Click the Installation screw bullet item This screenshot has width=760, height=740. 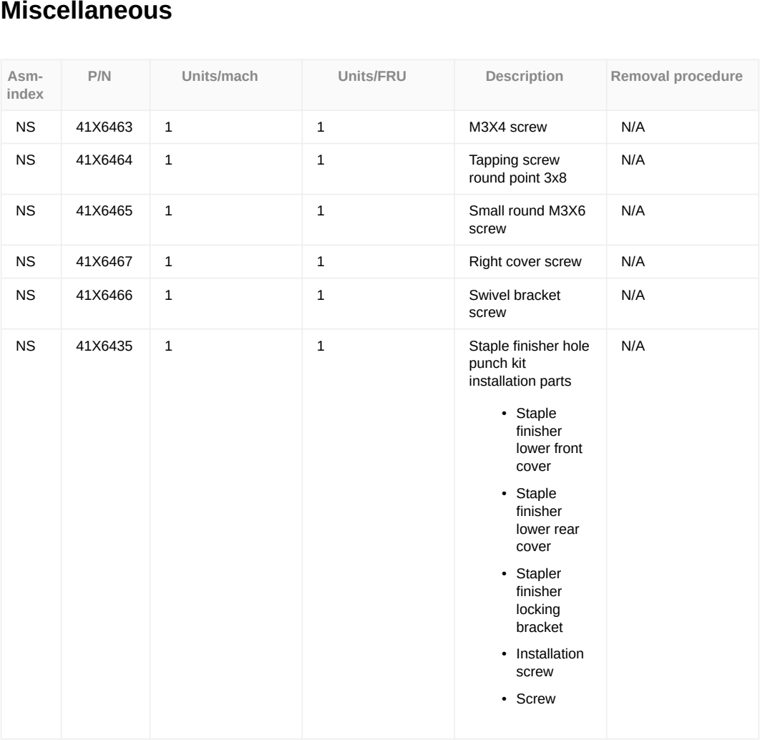click(x=550, y=662)
